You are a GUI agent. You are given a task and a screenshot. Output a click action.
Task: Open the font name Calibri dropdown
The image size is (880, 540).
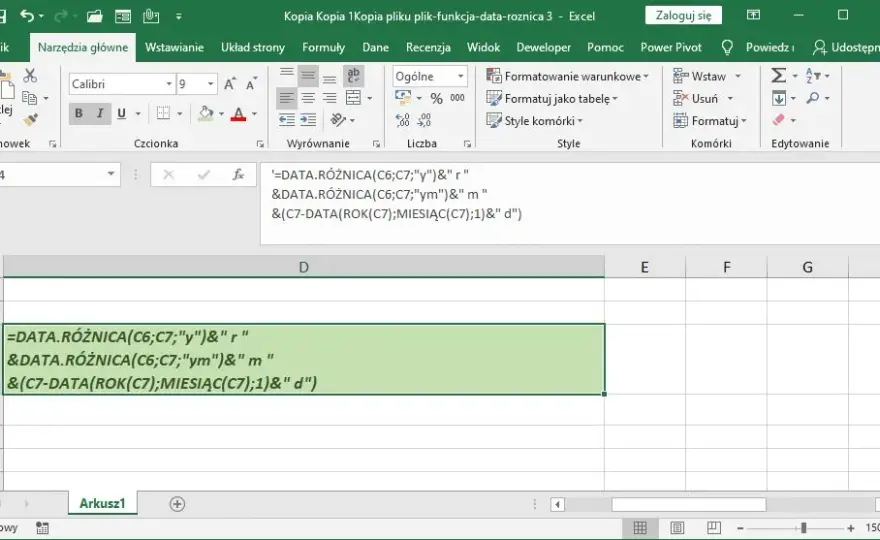coord(169,84)
